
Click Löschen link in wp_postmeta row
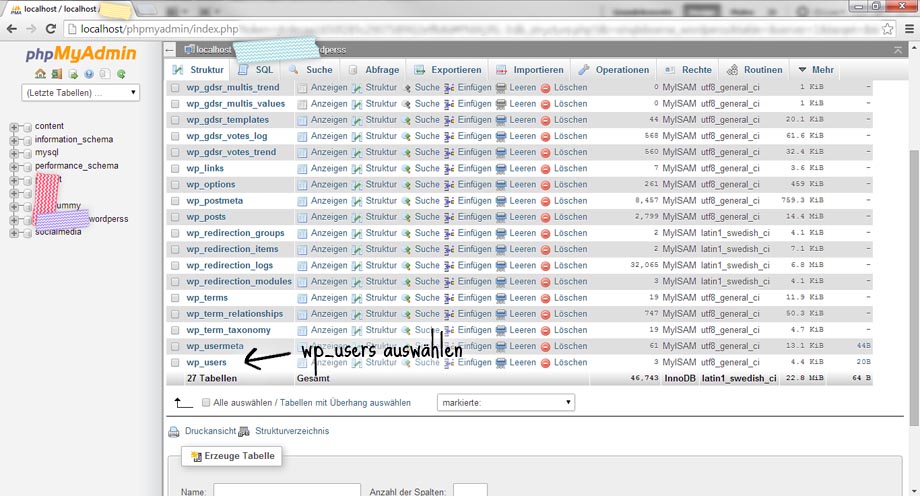[x=570, y=201]
